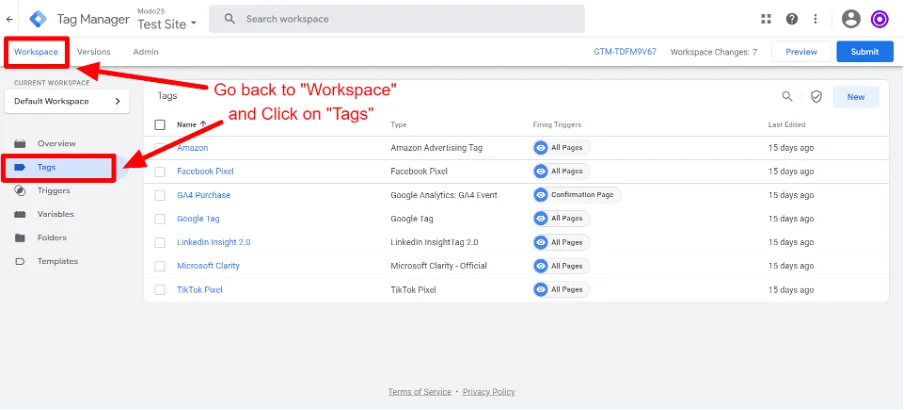Sort by the Name column arrow
The width and height of the screenshot is (904, 410).
203,125
